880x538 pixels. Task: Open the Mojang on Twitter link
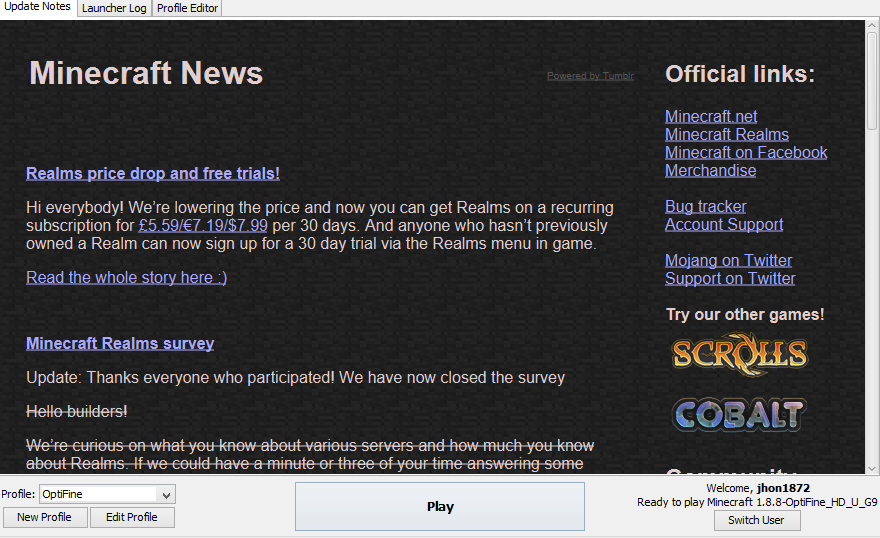pos(728,260)
